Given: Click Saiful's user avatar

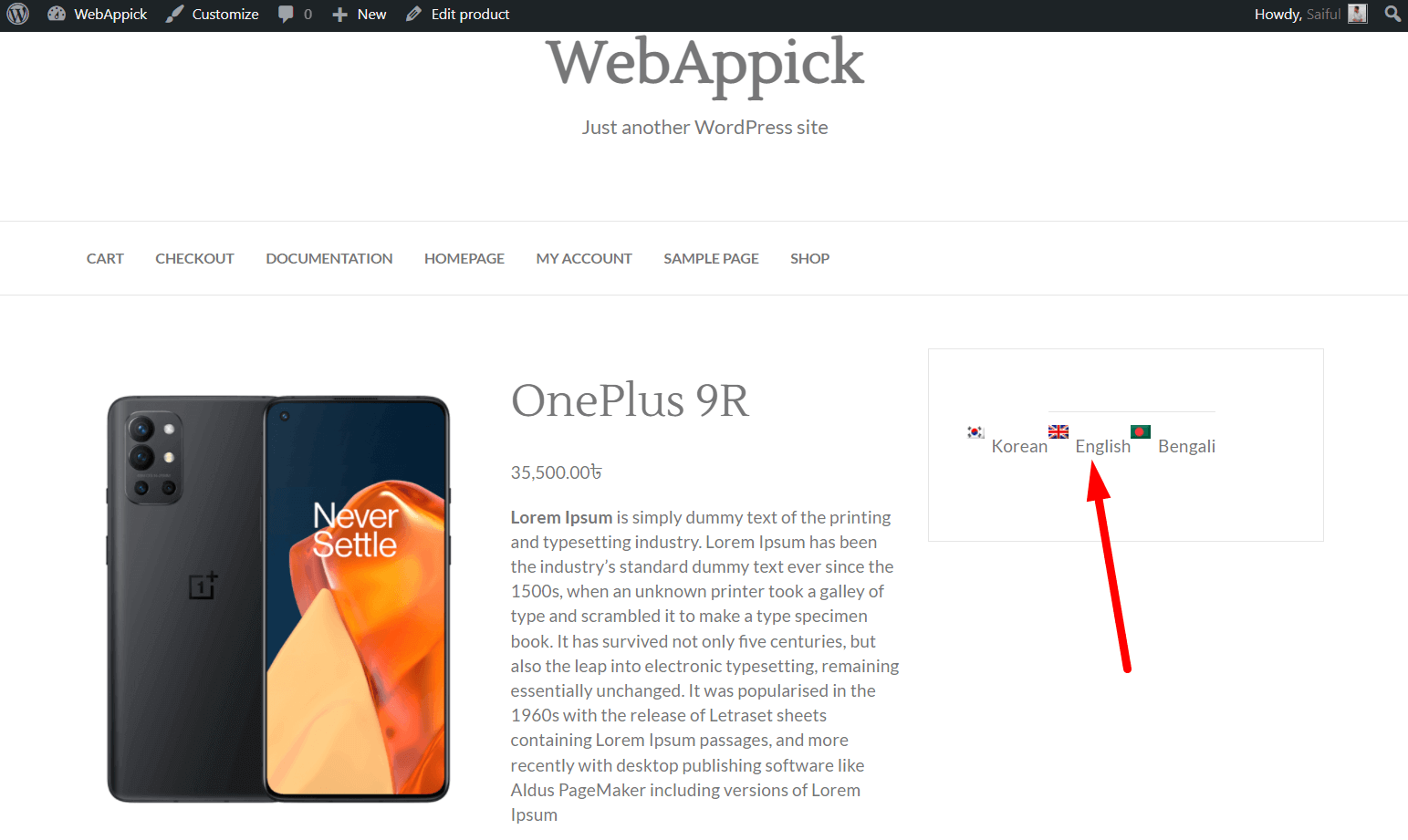Looking at the screenshot, I should point(1358,14).
